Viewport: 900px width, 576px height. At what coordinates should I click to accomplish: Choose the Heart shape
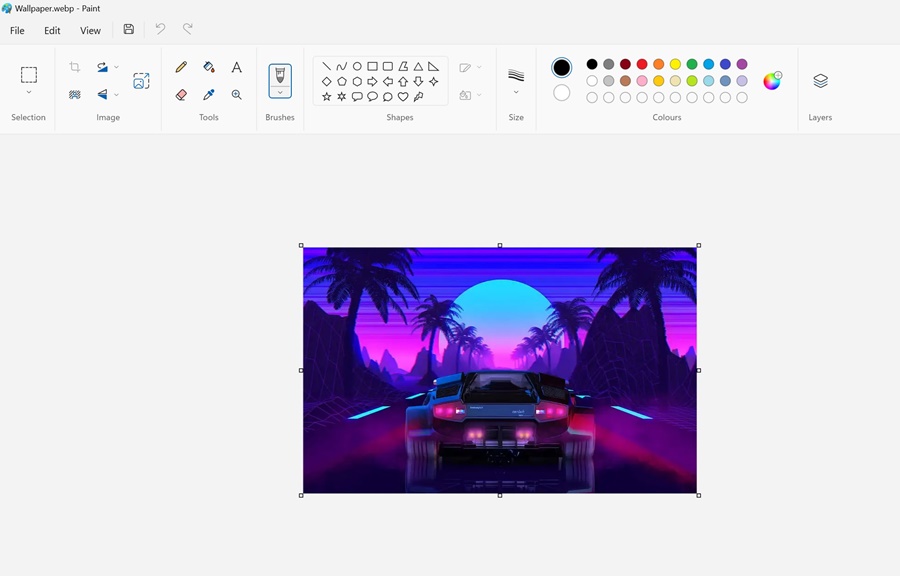coord(403,96)
